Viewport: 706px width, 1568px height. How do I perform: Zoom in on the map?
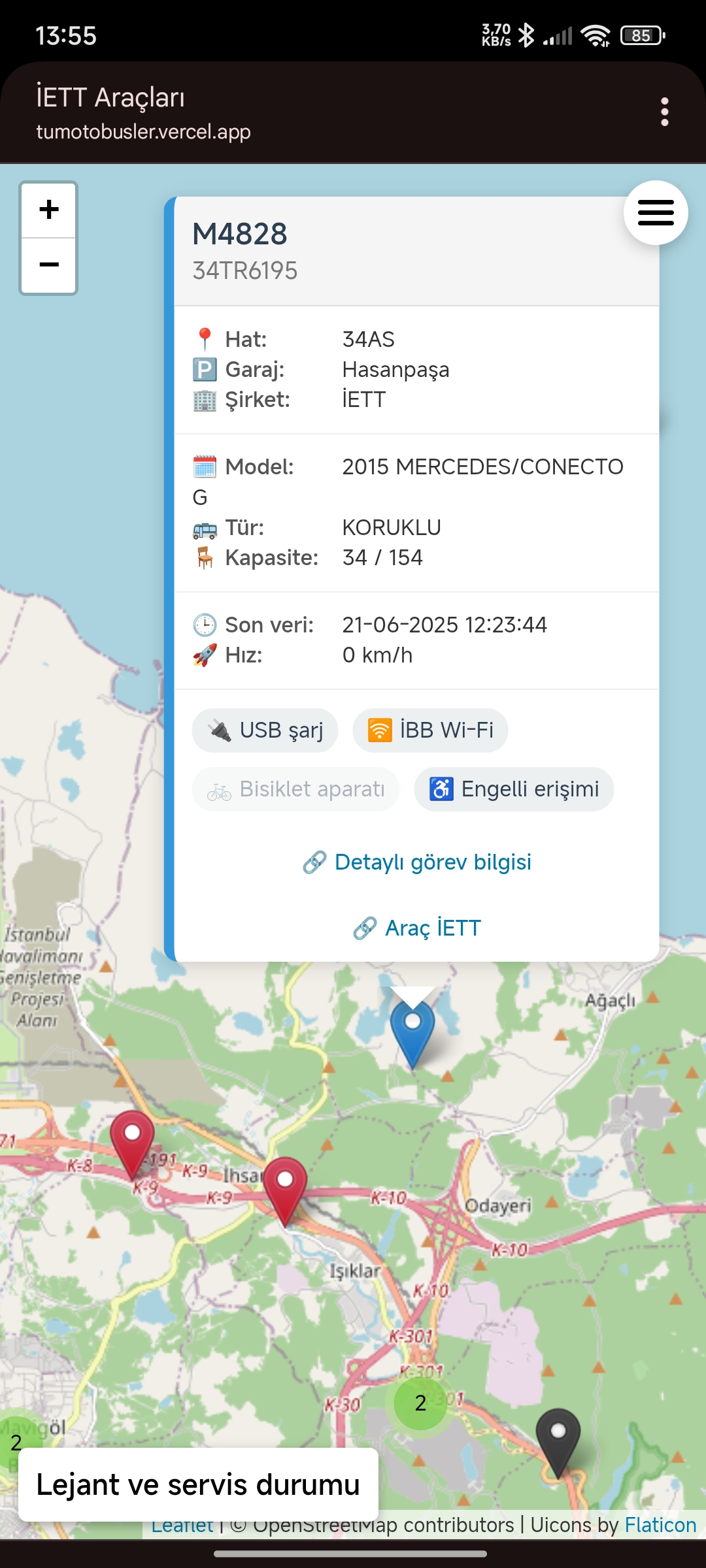coord(49,210)
